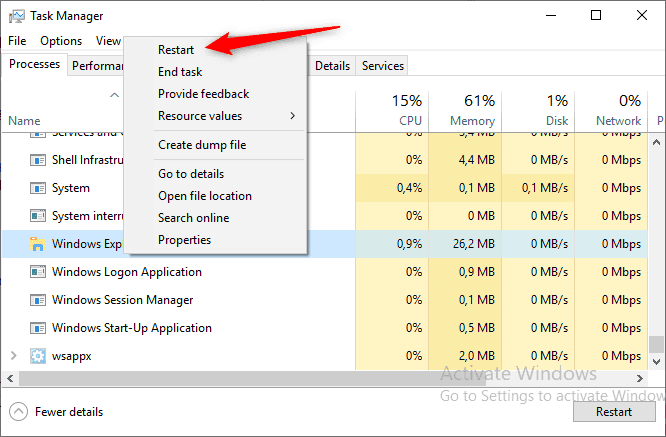
Task: Click the System interrupts process icon
Action: click(x=38, y=216)
